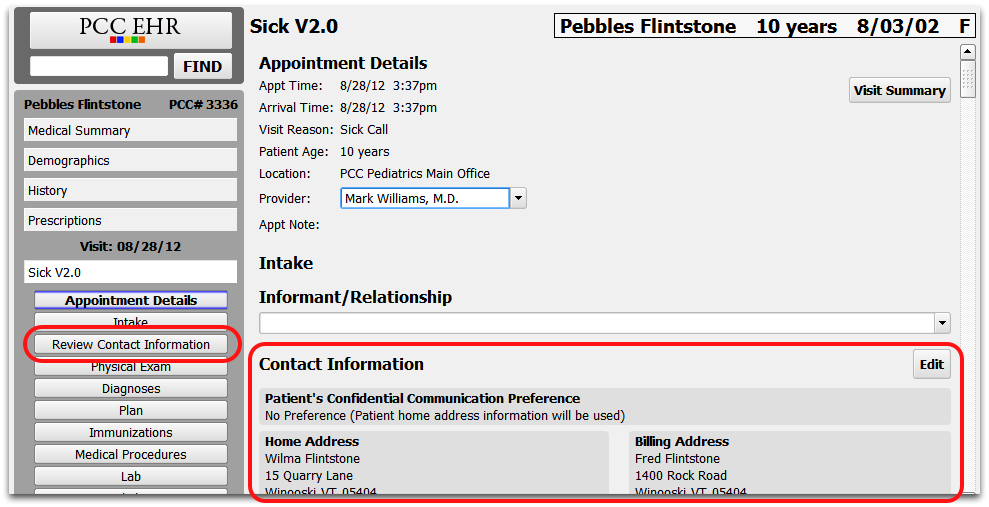Jump to Diagnoses section
Viewport: 989px width, 507px height.
pos(131,388)
